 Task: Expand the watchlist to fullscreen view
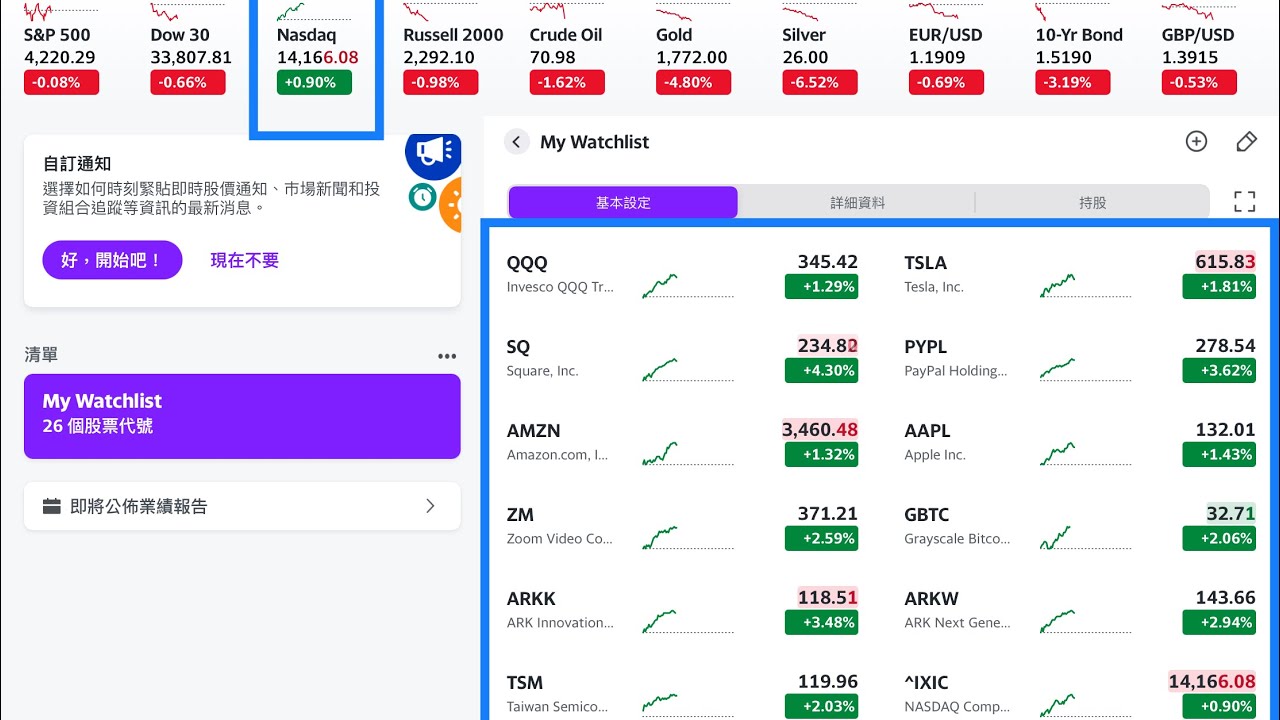[1244, 202]
